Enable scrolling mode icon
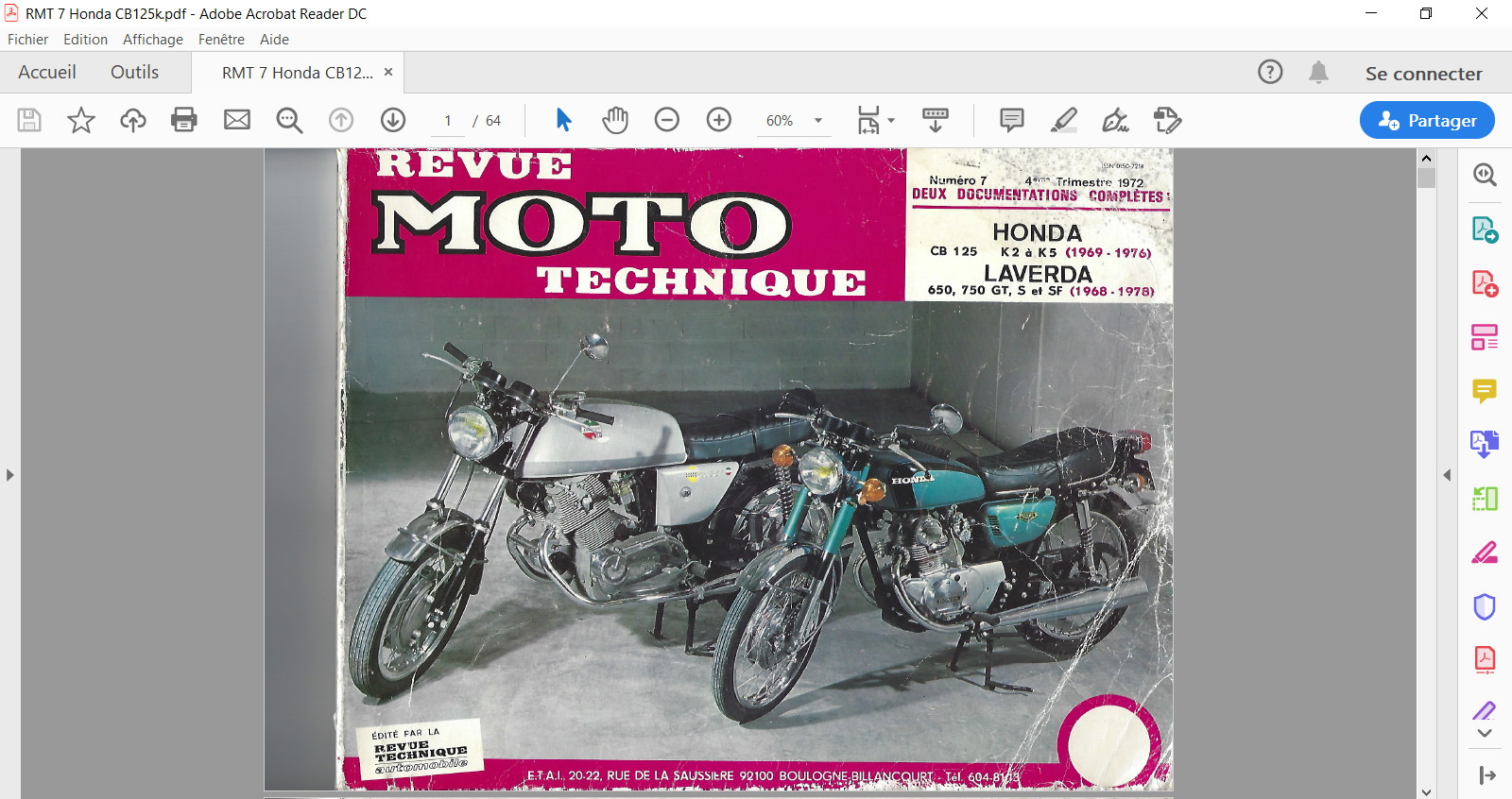1512x799 pixels. [936, 120]
